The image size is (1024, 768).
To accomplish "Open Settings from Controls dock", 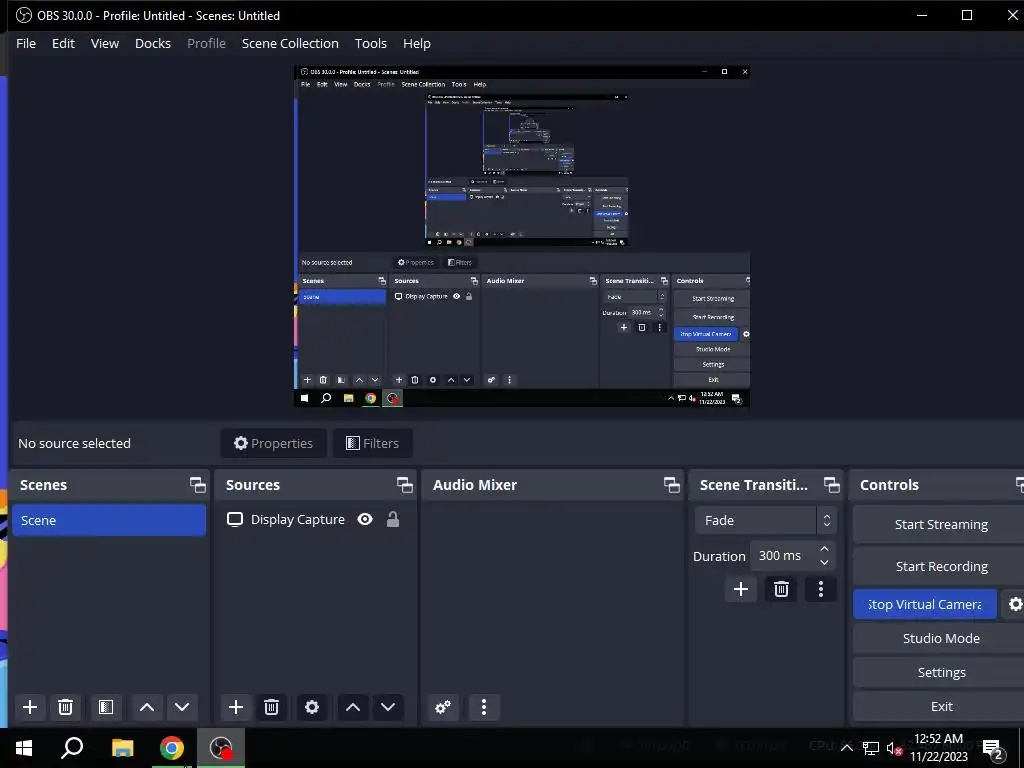I will (940, 672).
